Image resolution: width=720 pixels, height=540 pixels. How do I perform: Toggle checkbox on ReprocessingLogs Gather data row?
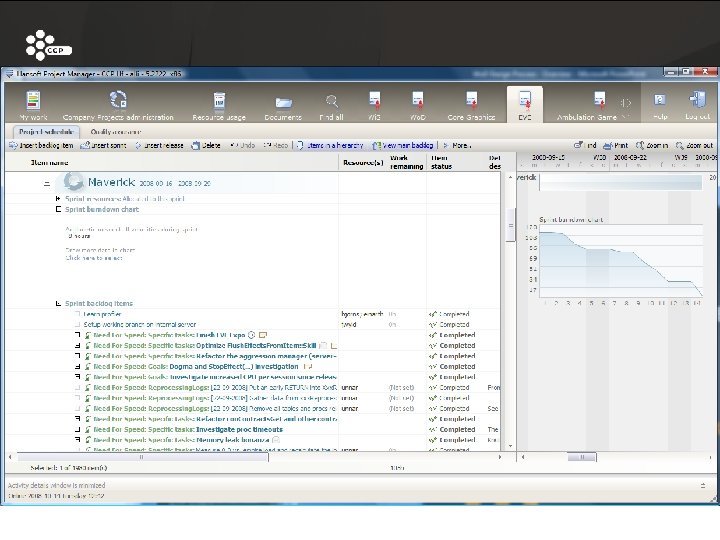[78, 398]
